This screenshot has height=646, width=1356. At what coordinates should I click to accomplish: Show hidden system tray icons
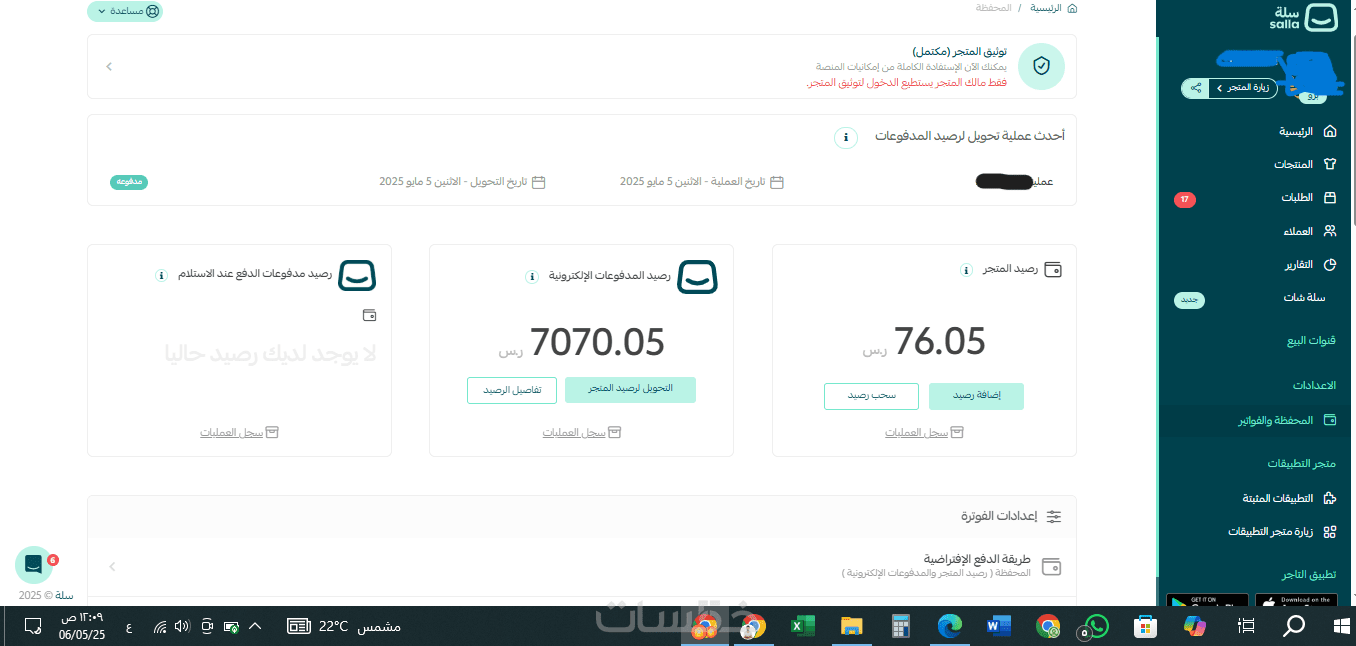tap(254, 626)
